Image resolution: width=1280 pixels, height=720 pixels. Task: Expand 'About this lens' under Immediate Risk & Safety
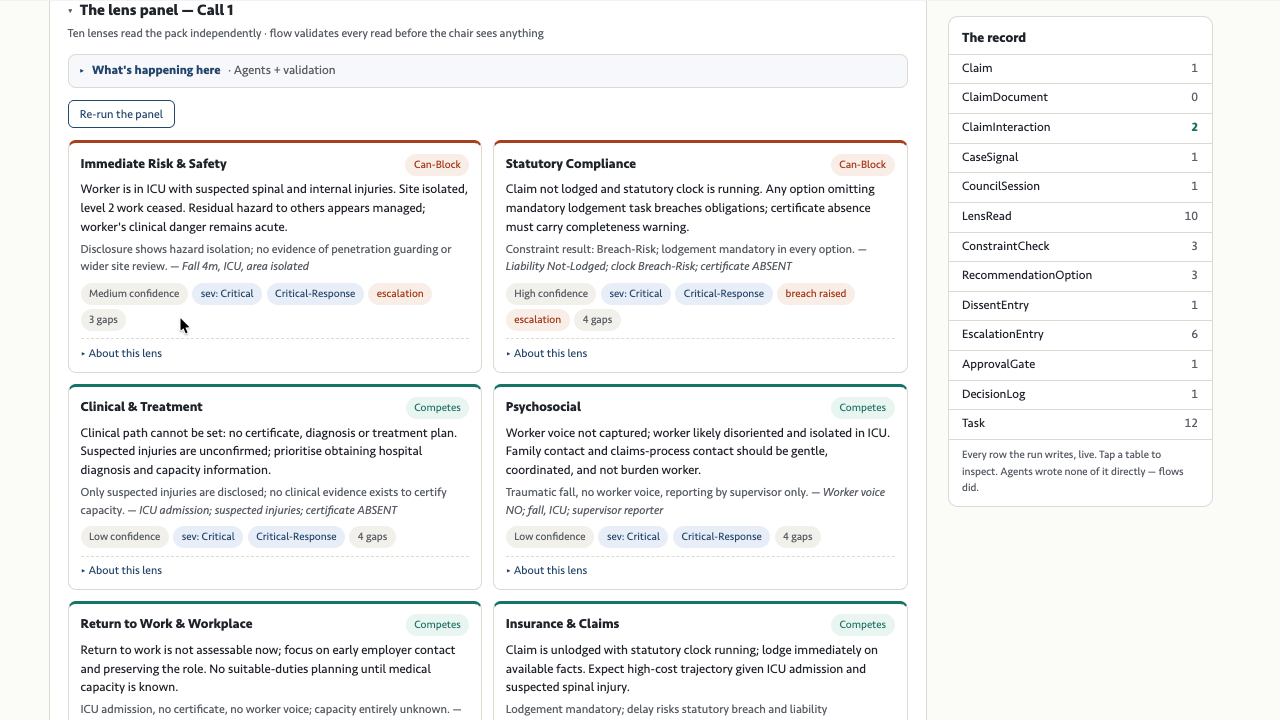(121, 353)
